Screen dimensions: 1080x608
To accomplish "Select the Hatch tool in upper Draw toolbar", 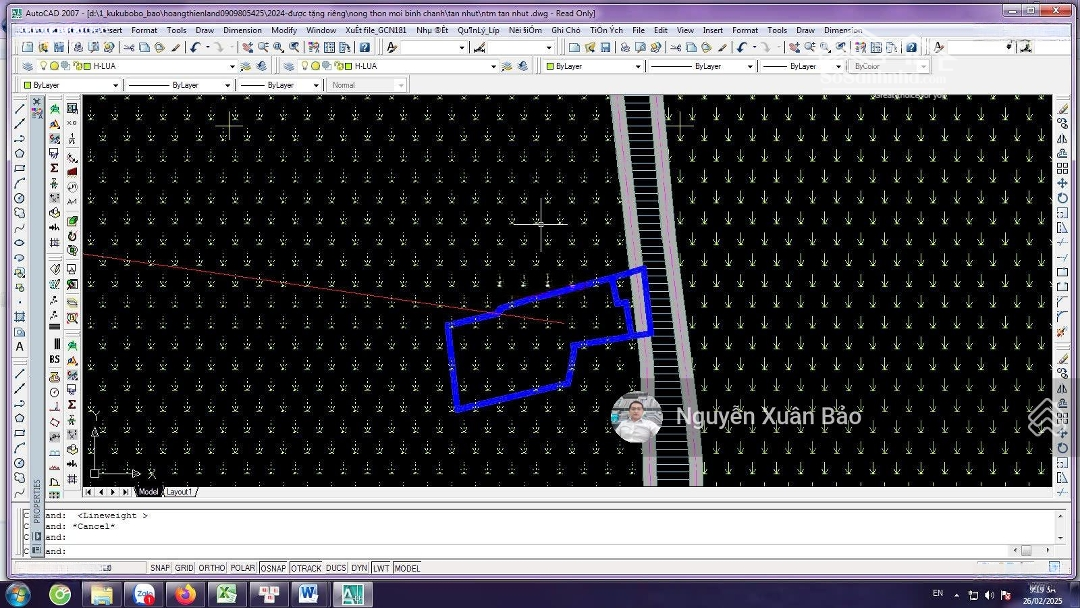I will pyautogui.click(x=19, y=317).
